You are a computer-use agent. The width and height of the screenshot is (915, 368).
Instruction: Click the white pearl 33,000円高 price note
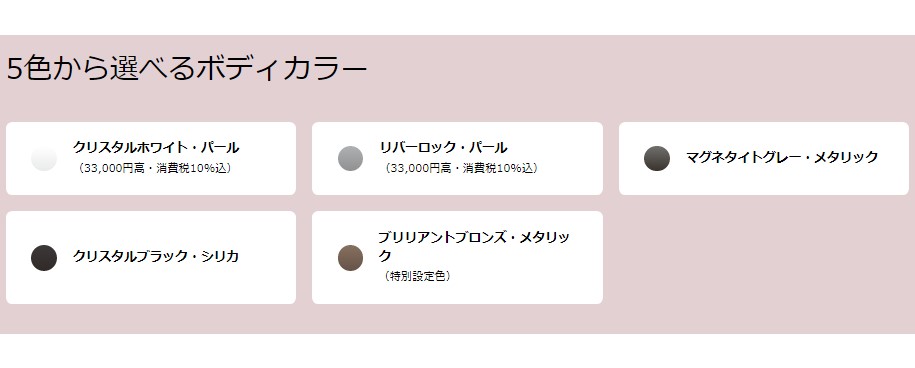tap(155, 169)
